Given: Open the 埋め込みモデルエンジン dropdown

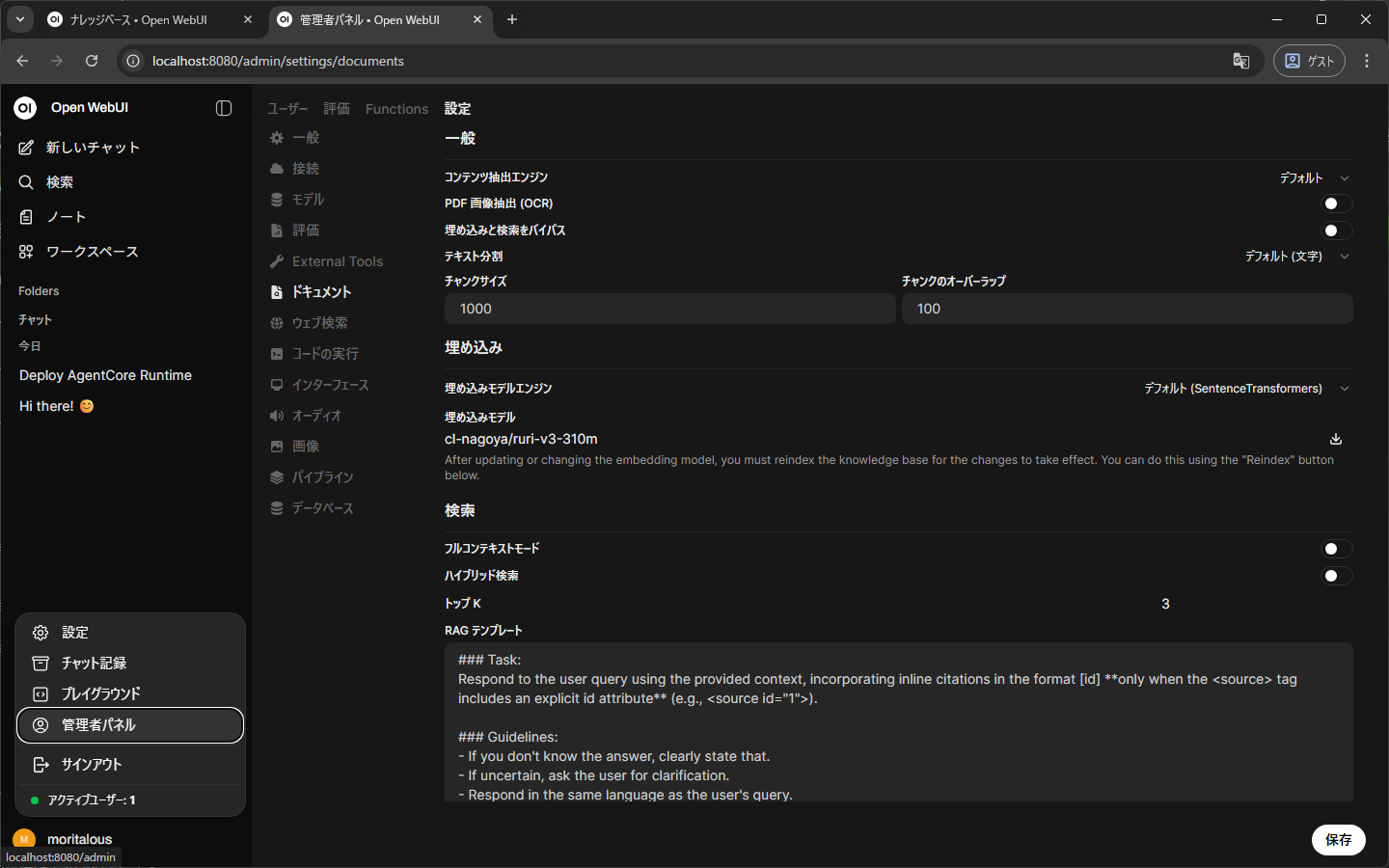Looking at the screenshot, I should 1246,389.
